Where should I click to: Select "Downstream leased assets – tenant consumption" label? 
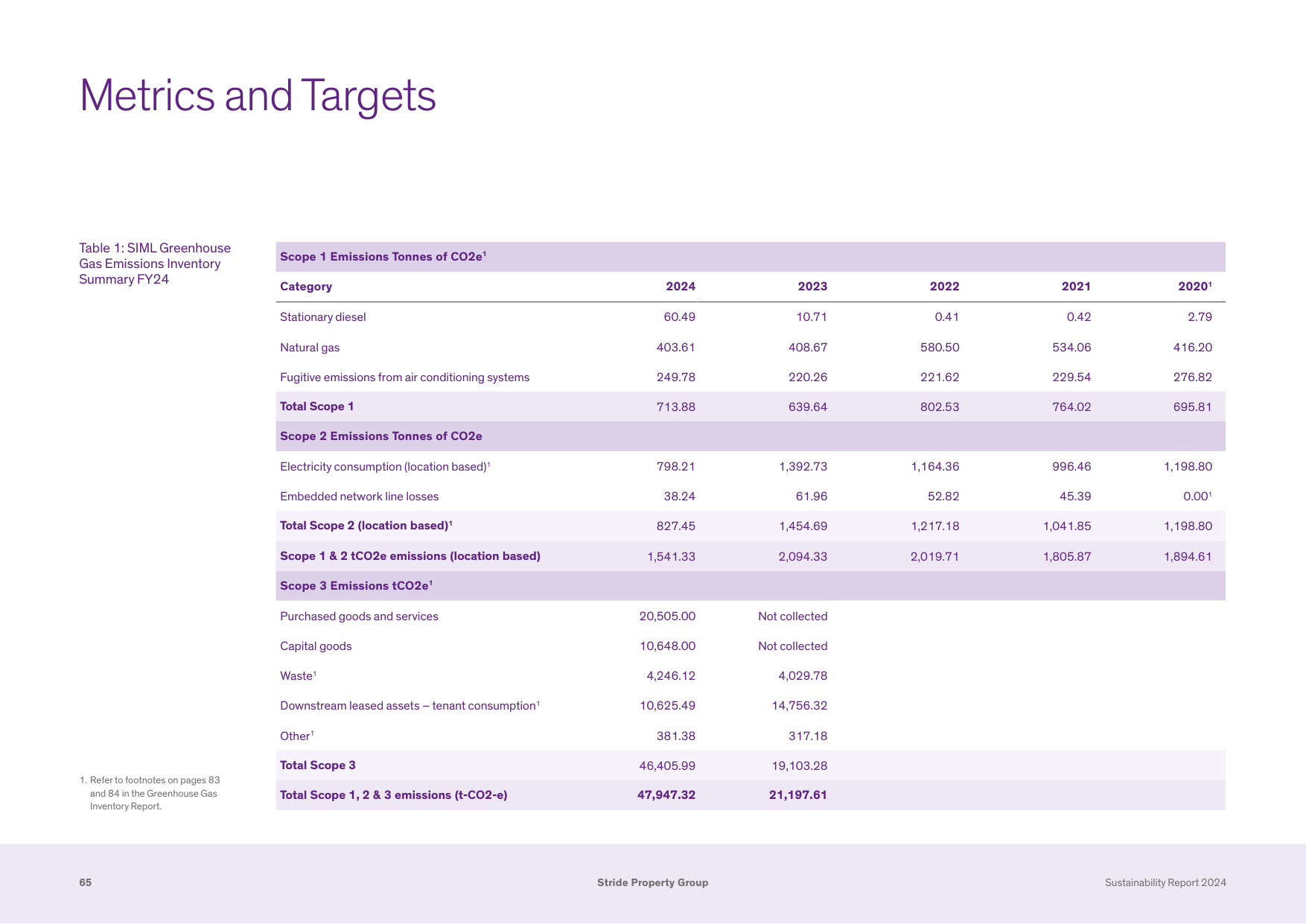[410, 706]
